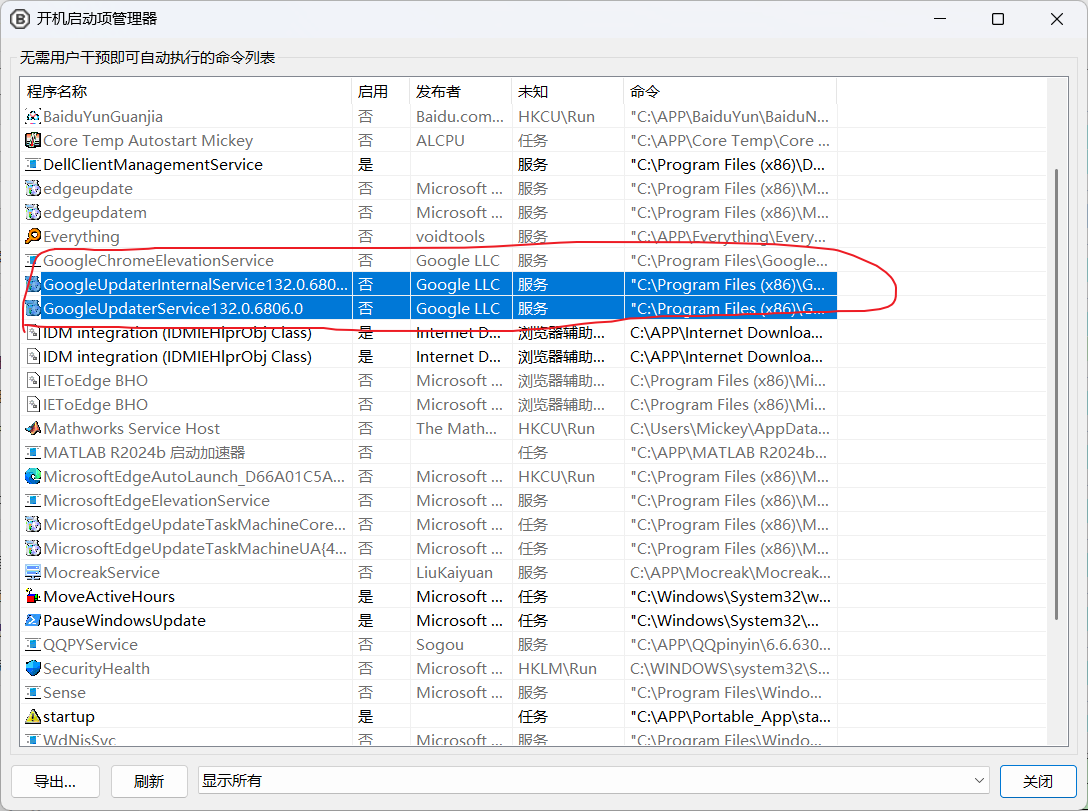The width and height of the screenshot is (1088, 811).
Task: Click the MicrosoftEdgeUpdateTaskMachineUA icon
Action: tap(33, 549)
